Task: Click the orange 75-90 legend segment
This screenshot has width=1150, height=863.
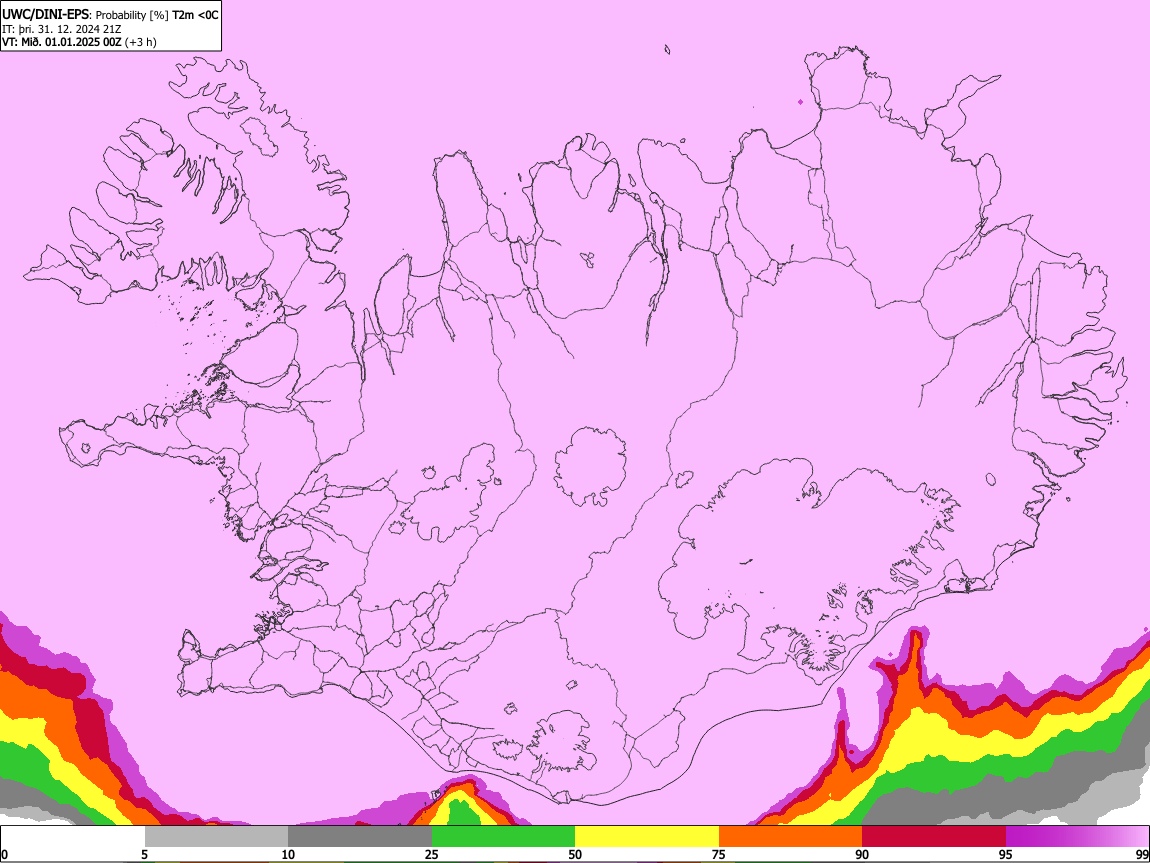Action: [x=790, y=837]
